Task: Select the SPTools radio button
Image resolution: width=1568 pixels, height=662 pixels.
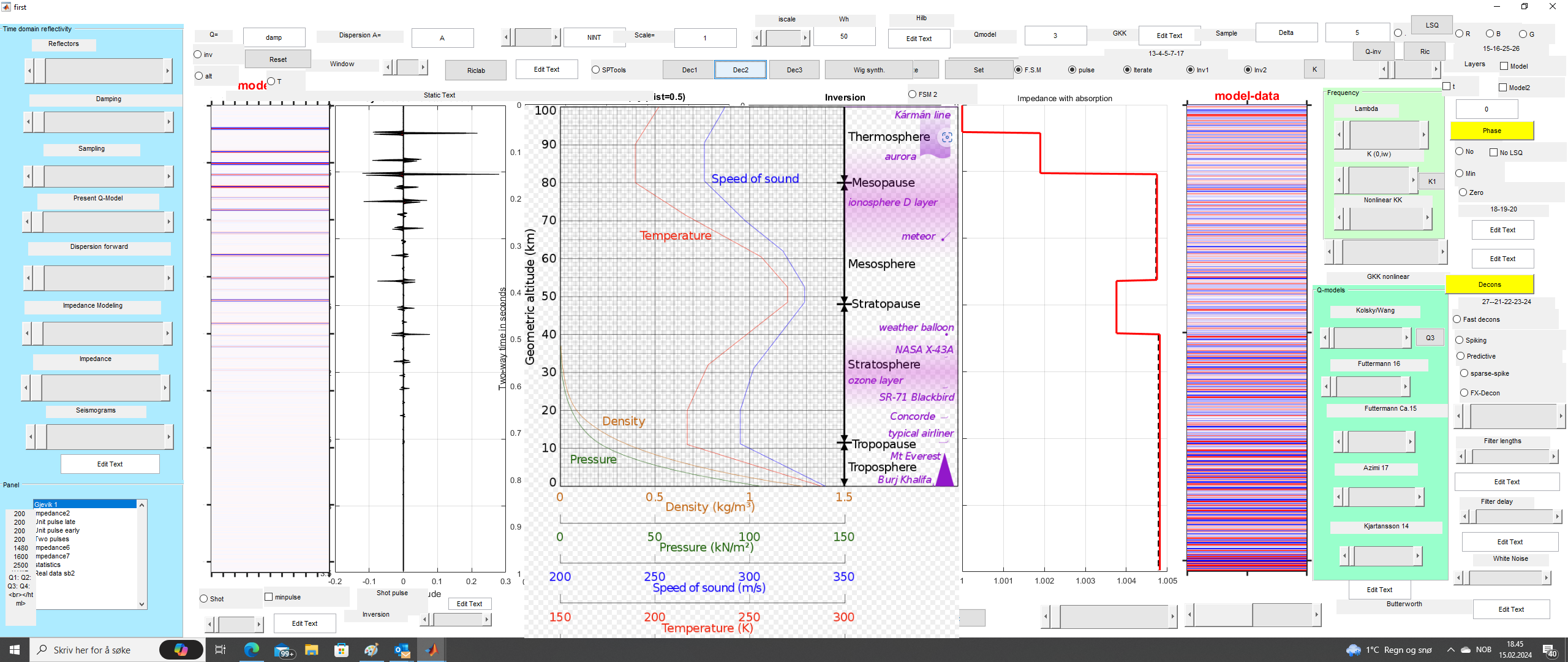Action: click(595, 70)
